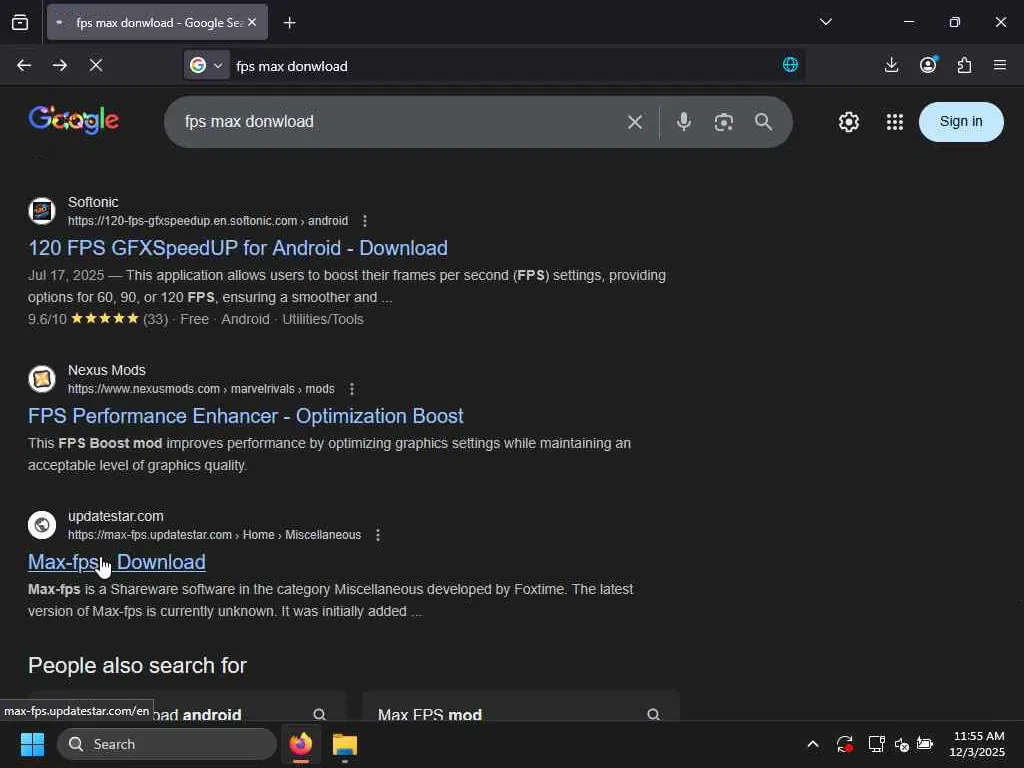Close the 'fps max donwload' tab
The height and width of the screenshot is (768, 1024).
[252, 22]
